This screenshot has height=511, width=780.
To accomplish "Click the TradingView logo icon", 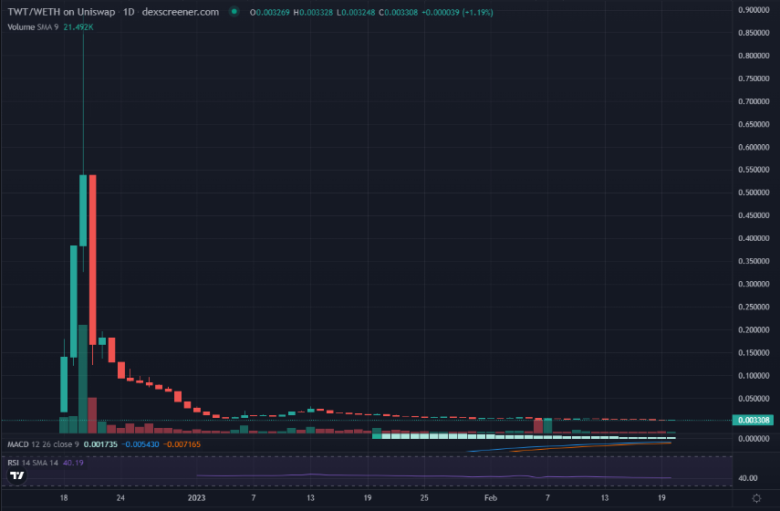I will [16, 475].
